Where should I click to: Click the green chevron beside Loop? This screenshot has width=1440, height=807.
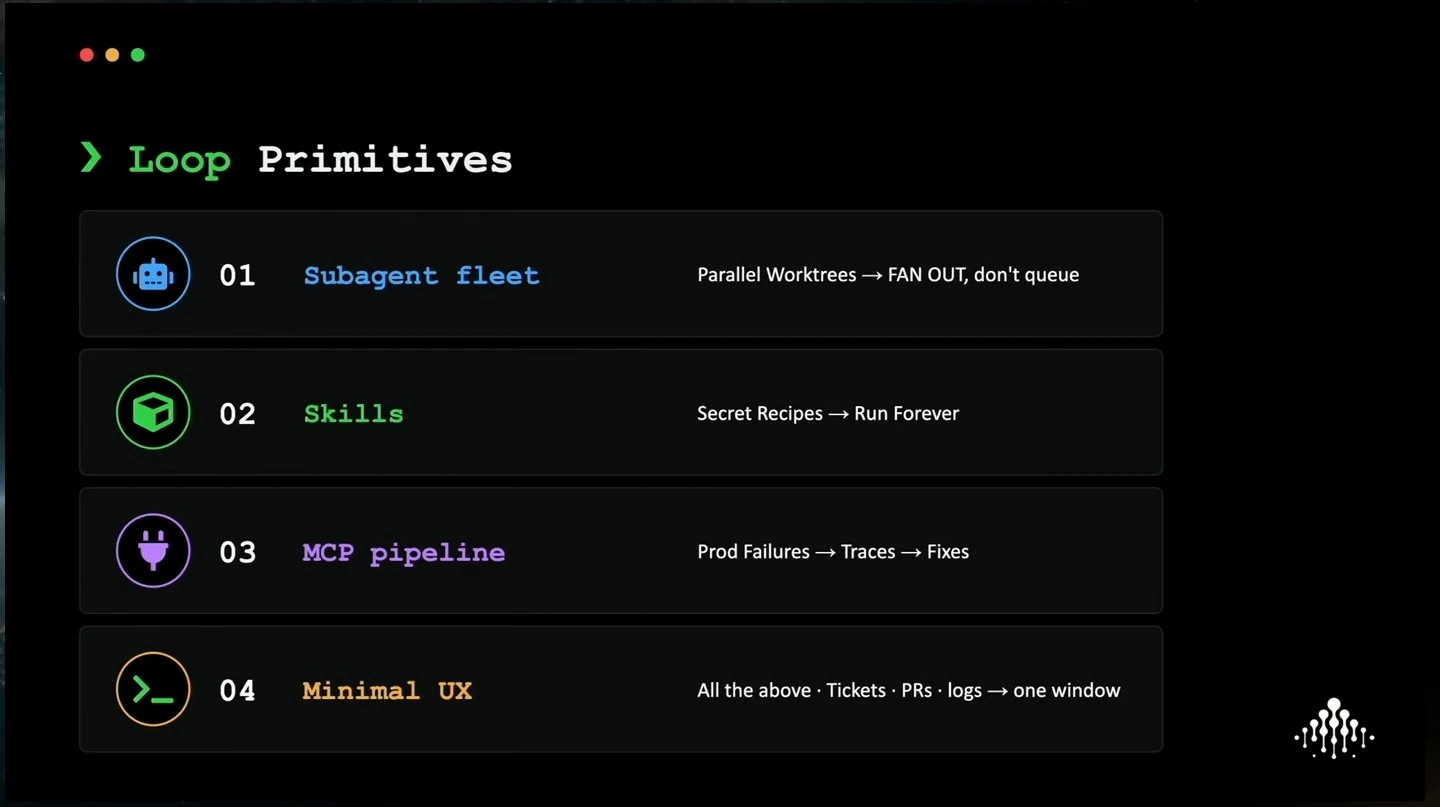(91, 157)
